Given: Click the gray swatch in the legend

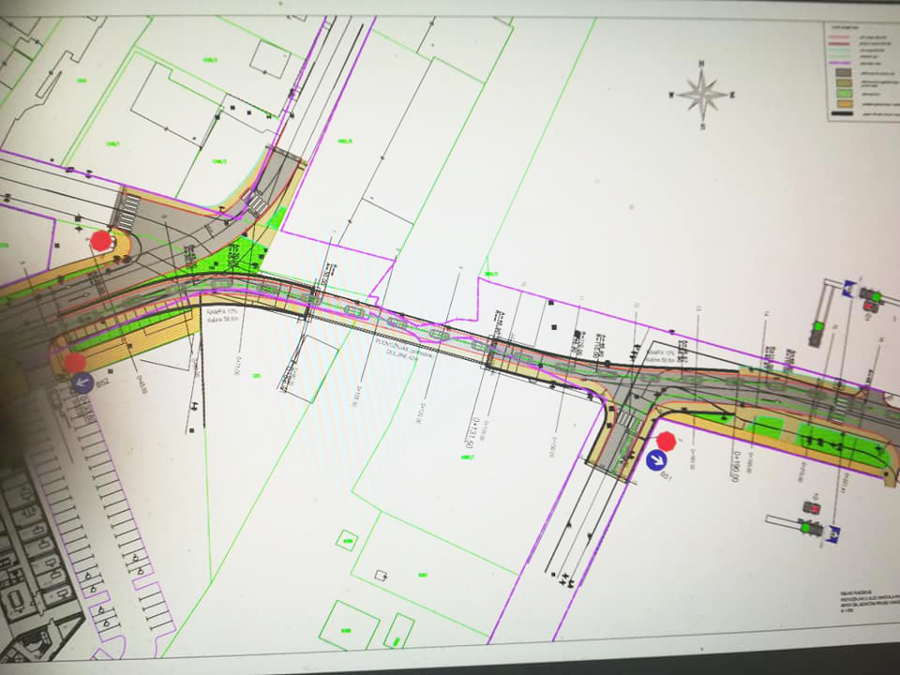Looking at the screenshot, I should (841, 74).
